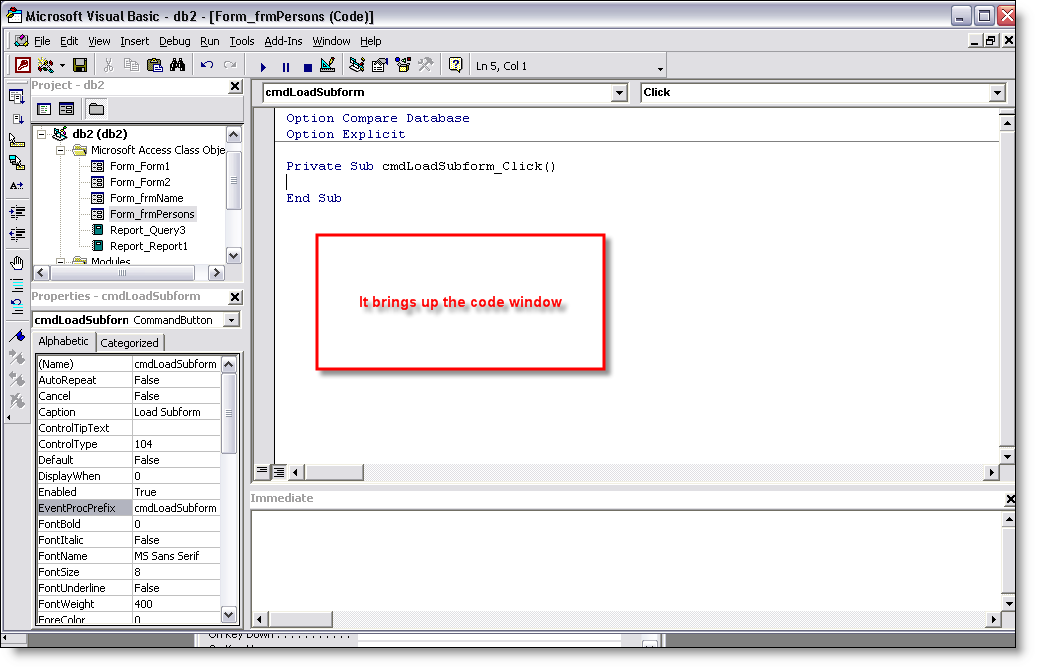The height and width of the screenshot is (669, 1037).
Task: Open the cmdLoadSubform object dropdown in code window
Action: coord(619,93)
